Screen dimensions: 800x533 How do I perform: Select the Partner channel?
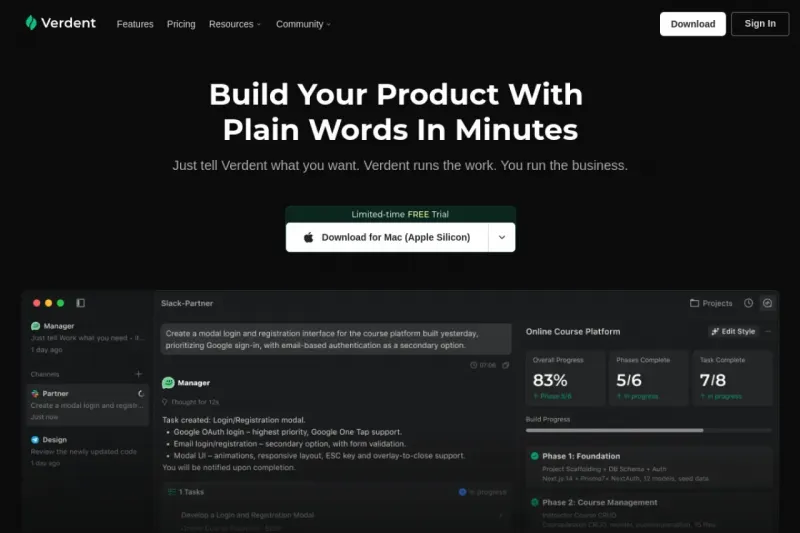click(x=87, y=405)
